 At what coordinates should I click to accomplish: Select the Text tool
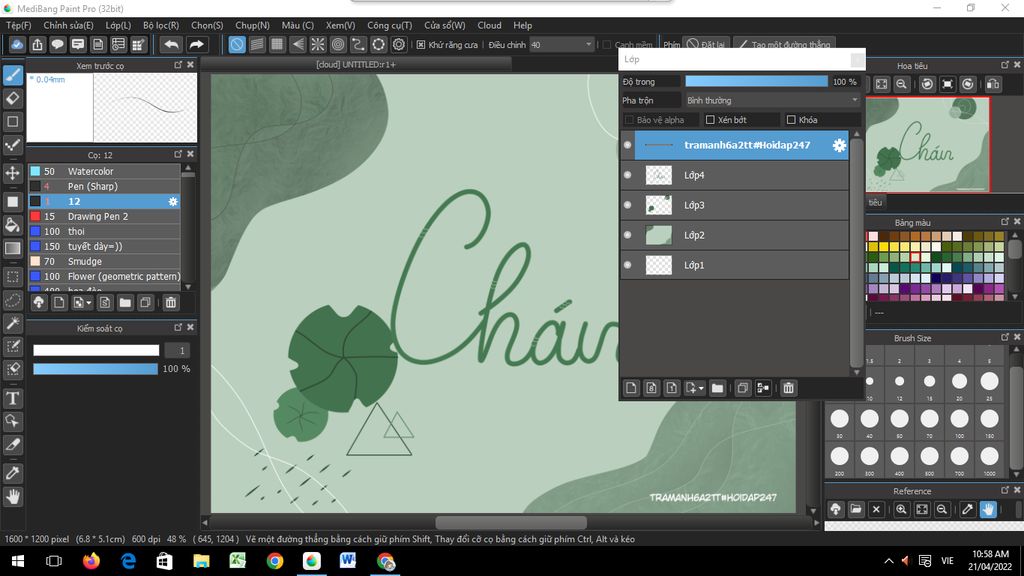point(12,398)
